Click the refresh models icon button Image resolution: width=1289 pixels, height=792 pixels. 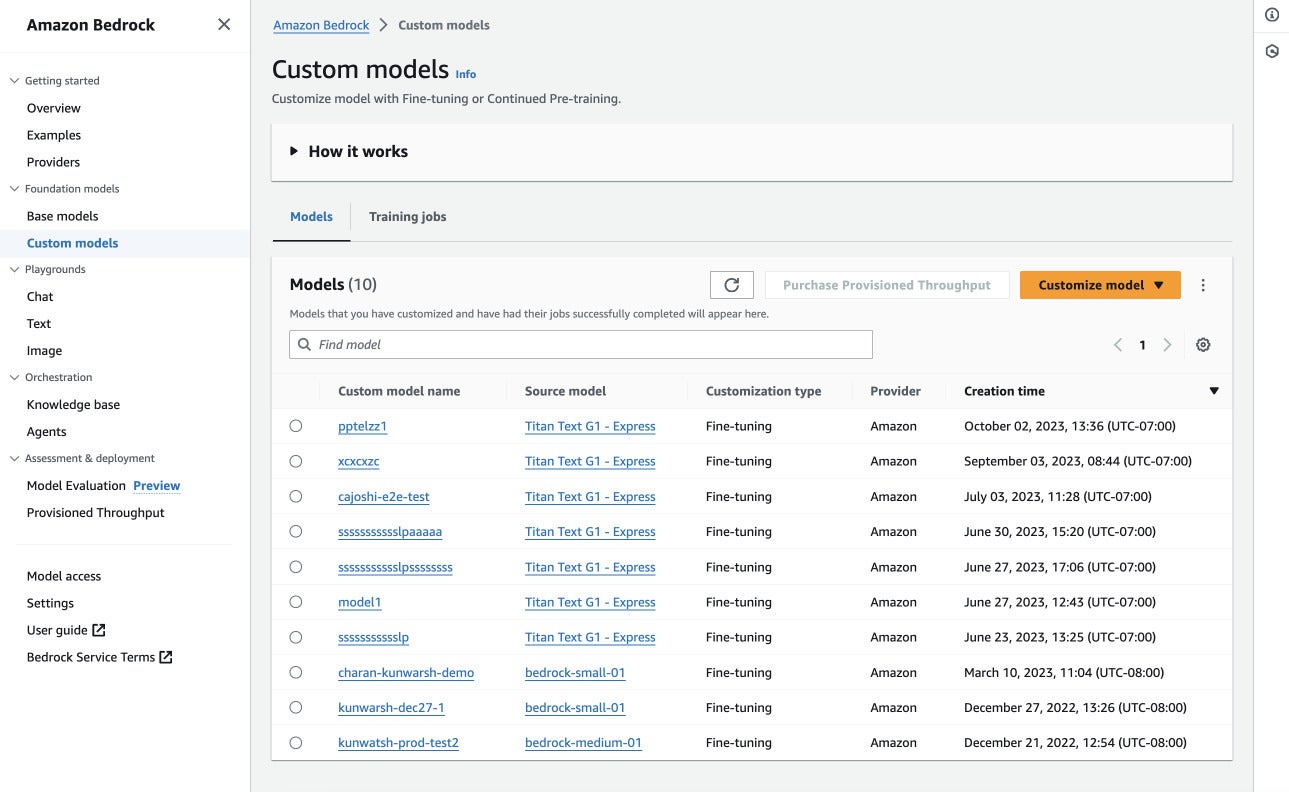(x=731, y=285)
